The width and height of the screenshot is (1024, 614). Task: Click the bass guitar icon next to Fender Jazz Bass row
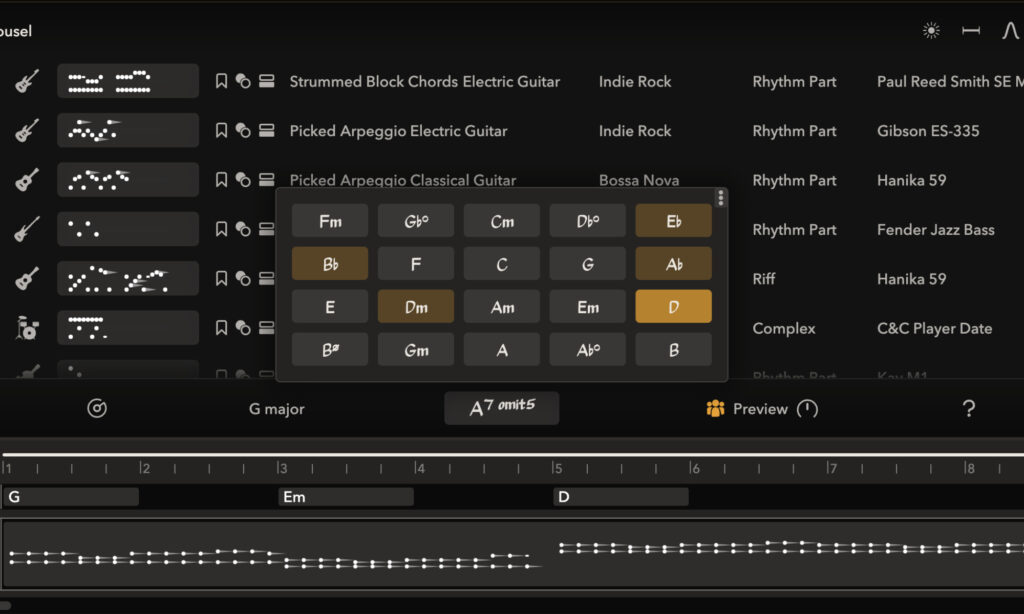pyautogui.click(x=27, y=229)
